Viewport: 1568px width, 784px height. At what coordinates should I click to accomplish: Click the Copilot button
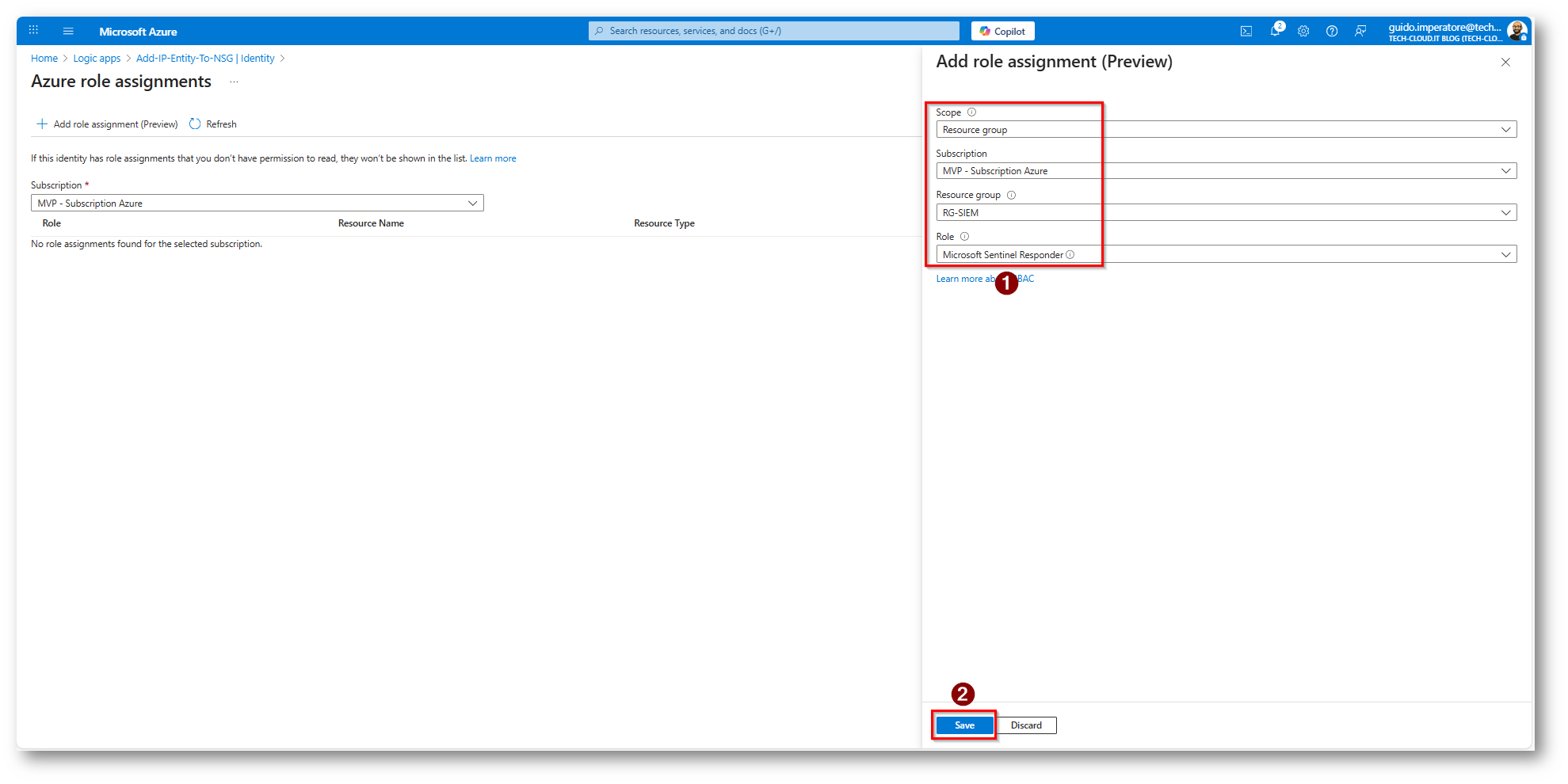pos(1002,31)
